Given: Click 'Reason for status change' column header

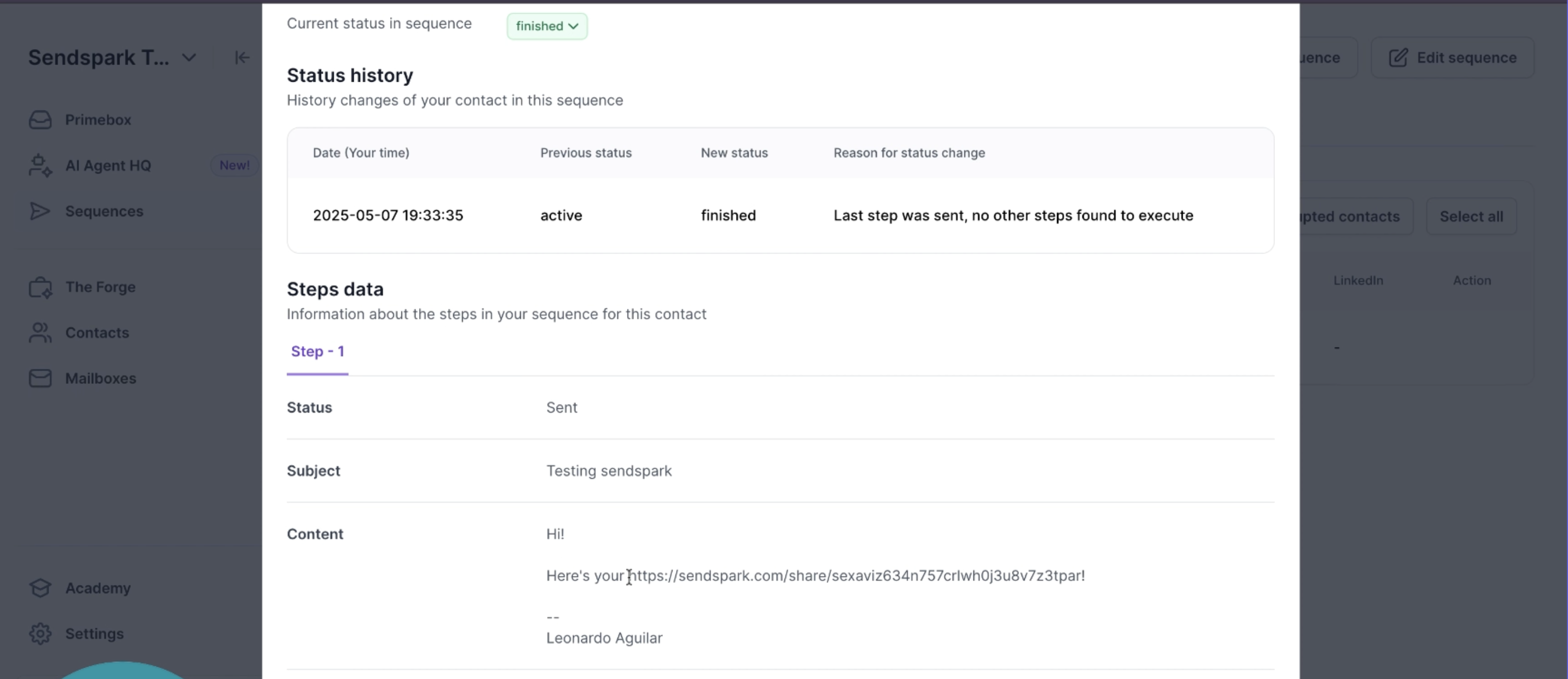Looking at the screenshot, I should click(x=909, y=153).
